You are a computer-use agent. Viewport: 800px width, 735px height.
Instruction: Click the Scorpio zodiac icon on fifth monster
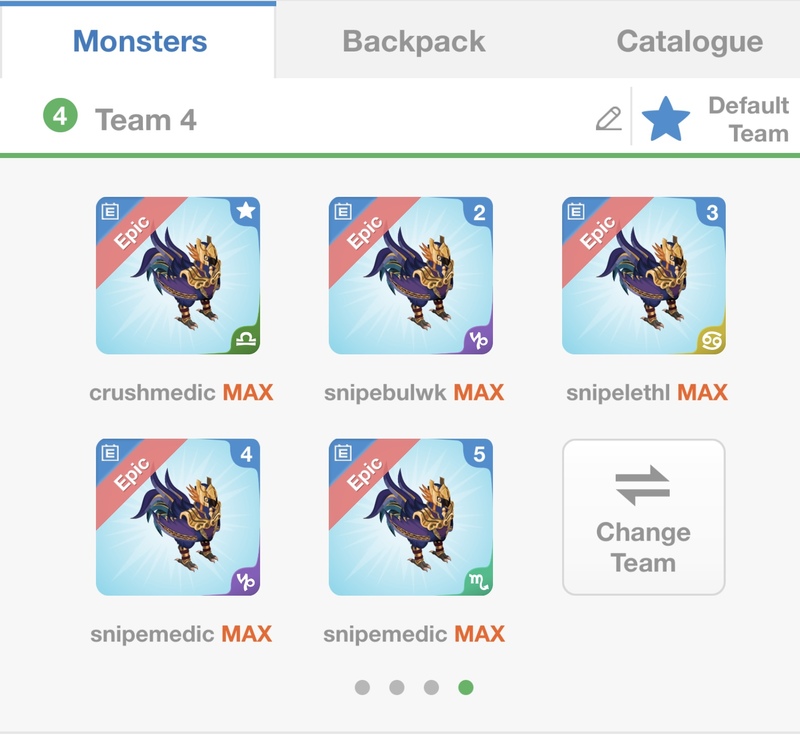coord(478,582)
